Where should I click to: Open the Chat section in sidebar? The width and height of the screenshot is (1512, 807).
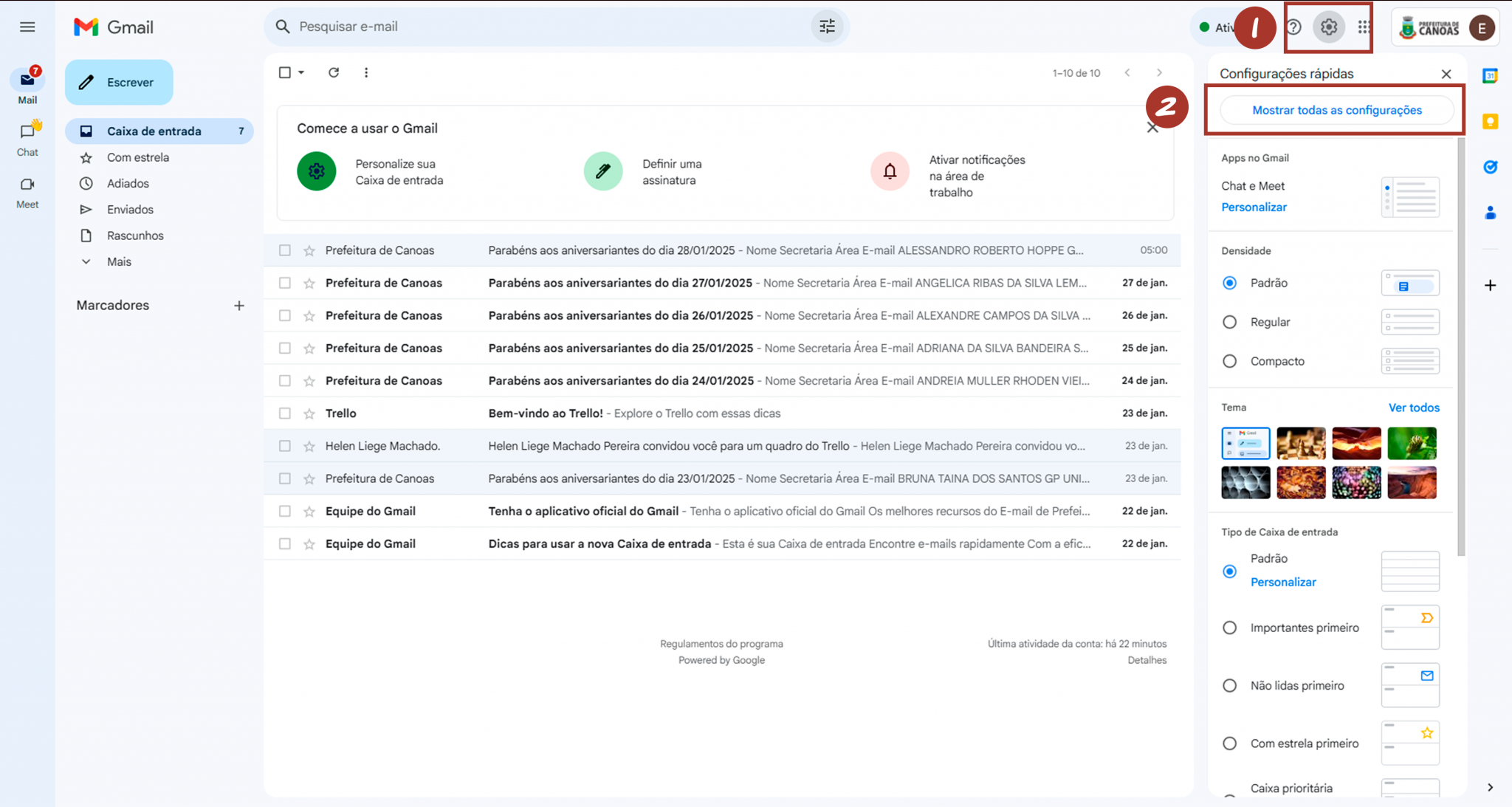(27, 138)
